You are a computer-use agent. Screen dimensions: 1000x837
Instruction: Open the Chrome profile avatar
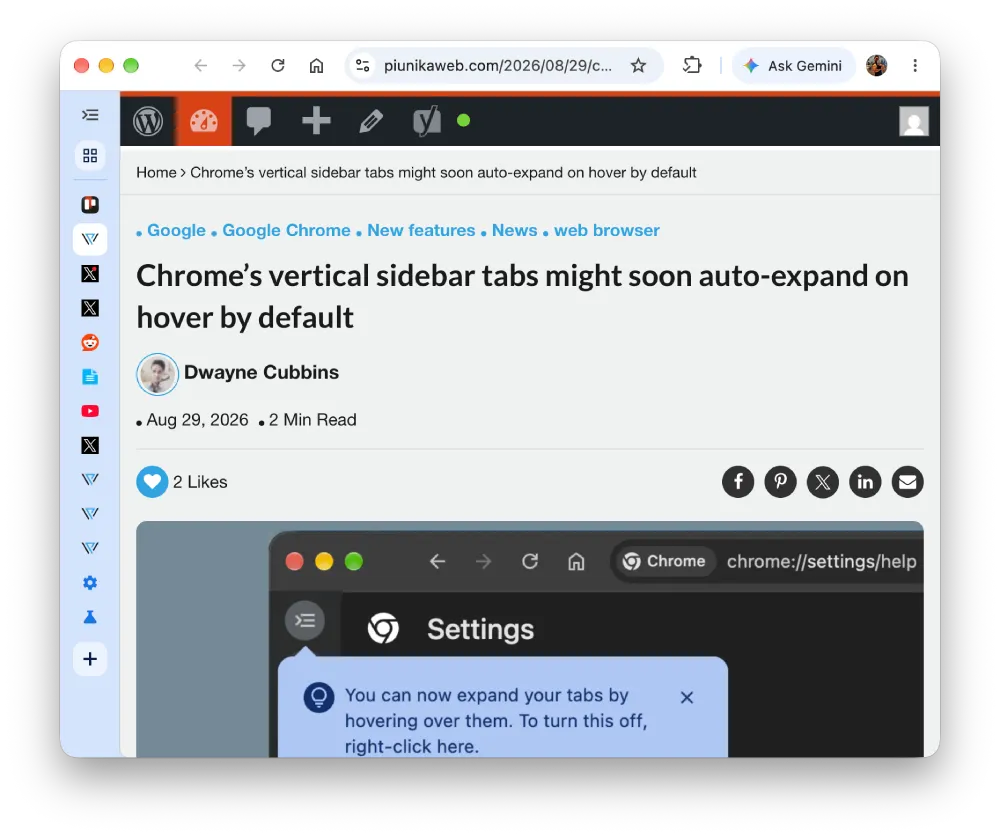point(877,65)
